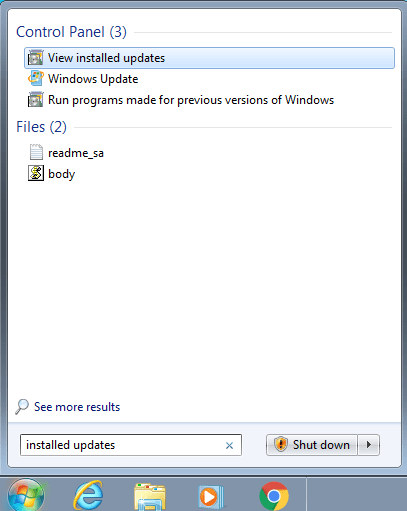
Task: Click the View installed updates icon
Action: (x=36, y=58)
